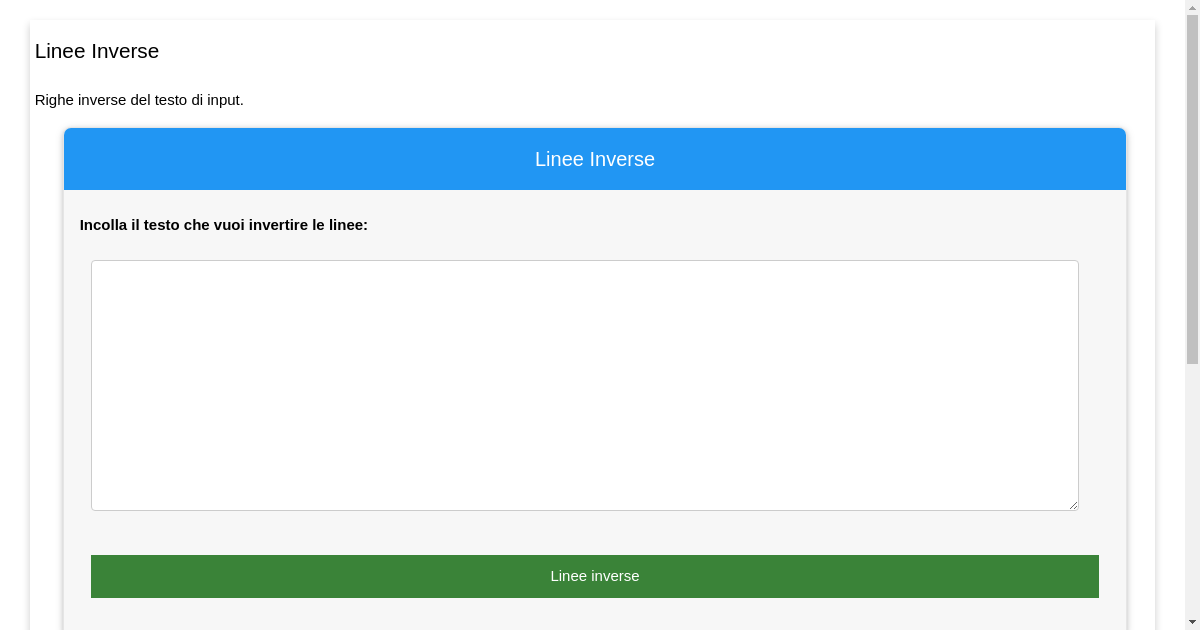Image resolution: width=1200 pixels, height=630 pixels.
Task: Click the textarea resize grip handle
Action: (x=1073, y=505)
